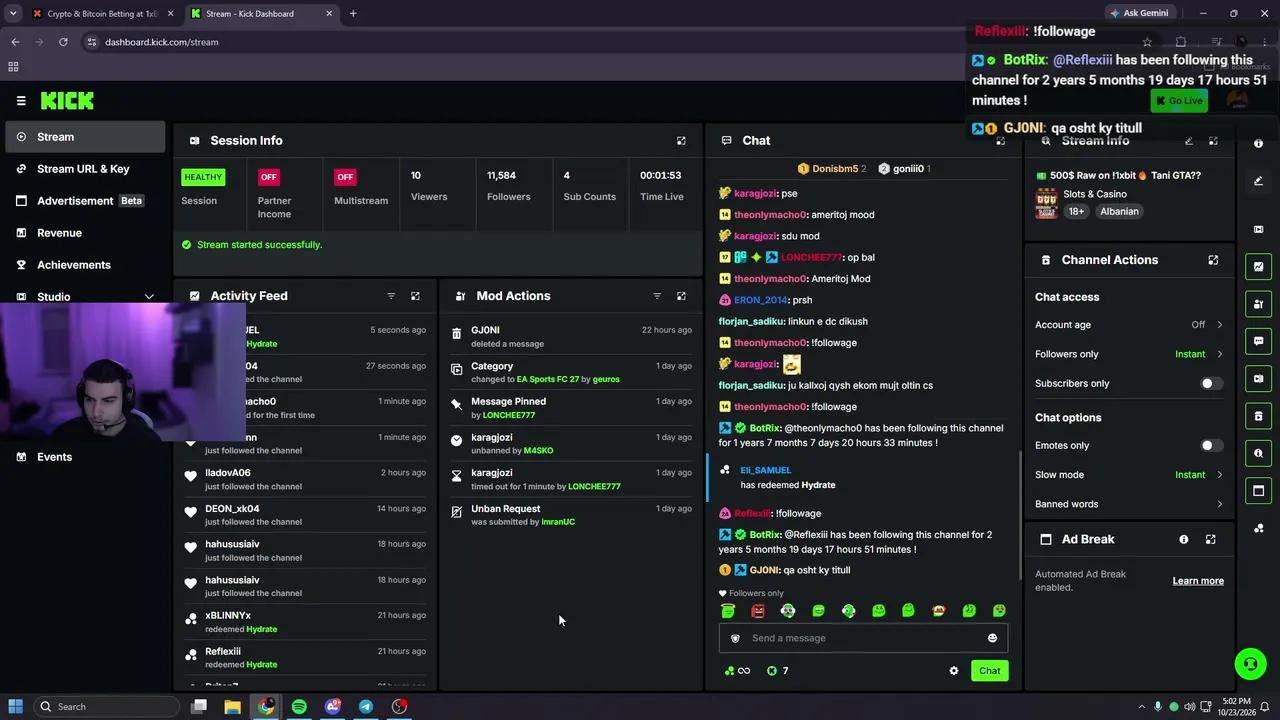Screen dimensions: 1280x720
Task: Open Slow mode setting
Action: click(1129, 475)
